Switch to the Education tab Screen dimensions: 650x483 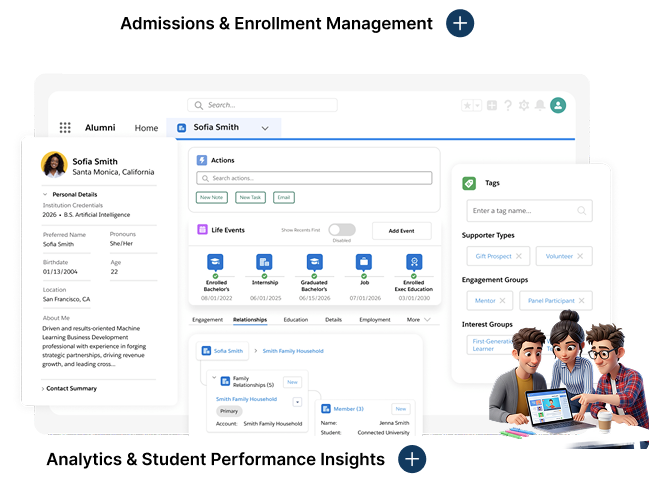pos(296,320)
